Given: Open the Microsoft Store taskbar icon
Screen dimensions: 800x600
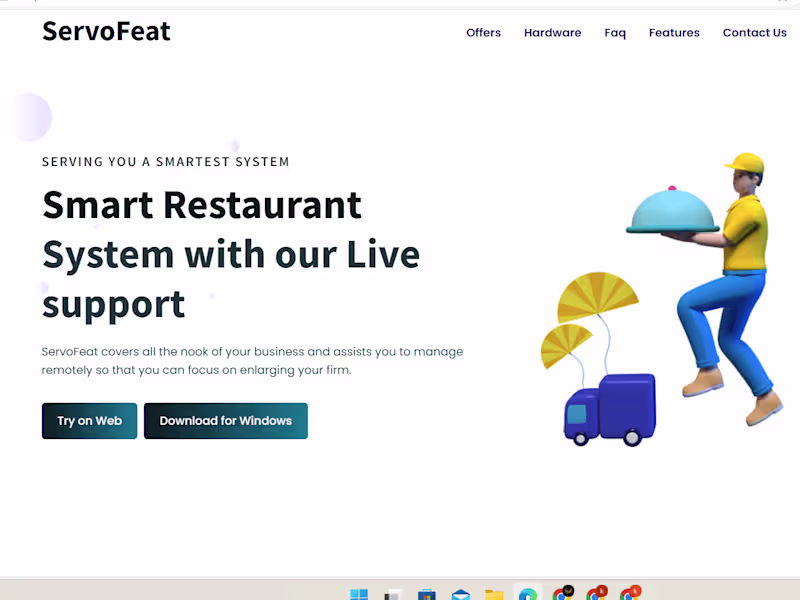Looking at the screenshot, I should click(x=427, y=595).
